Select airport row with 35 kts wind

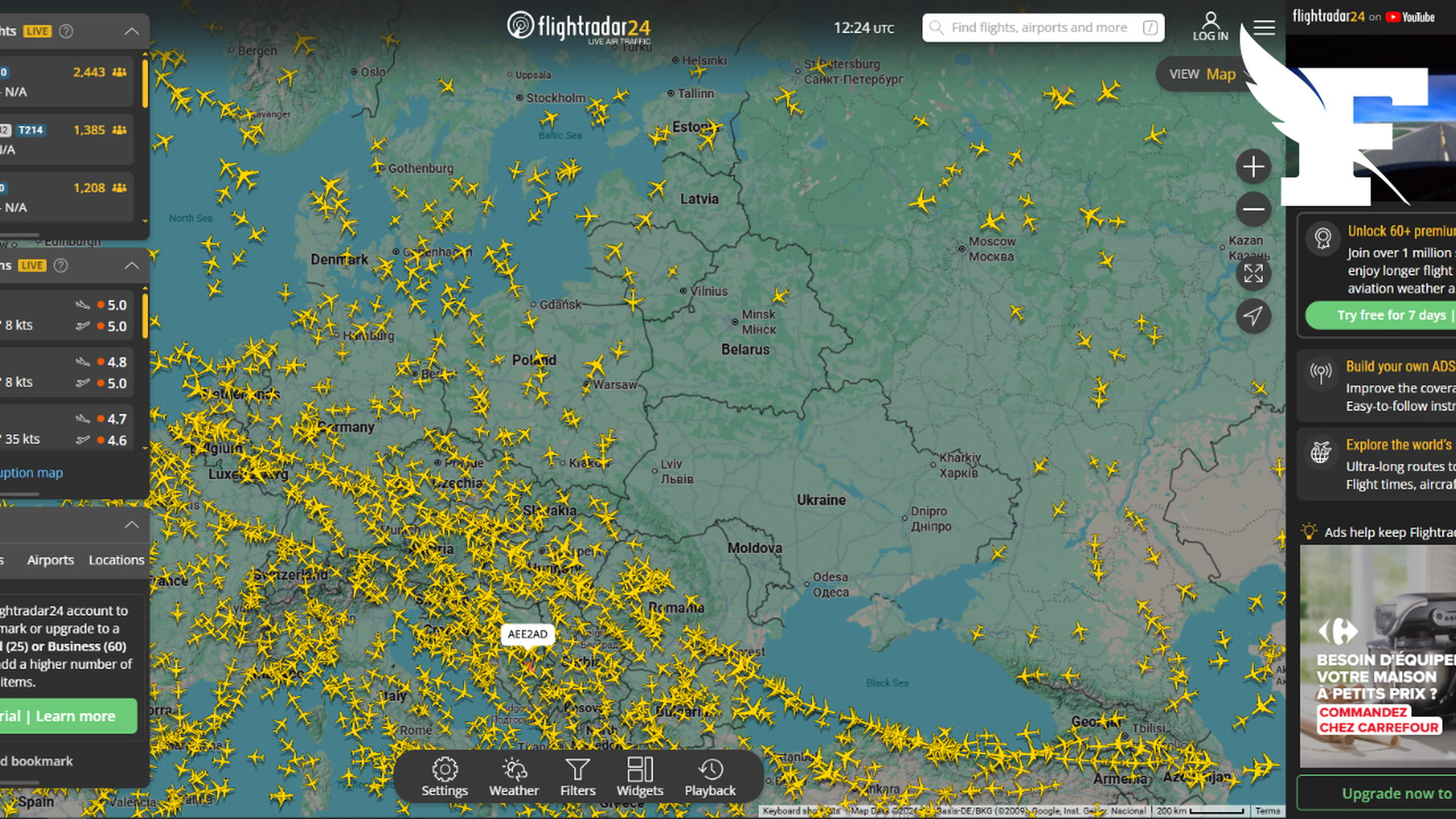(67, 429)
